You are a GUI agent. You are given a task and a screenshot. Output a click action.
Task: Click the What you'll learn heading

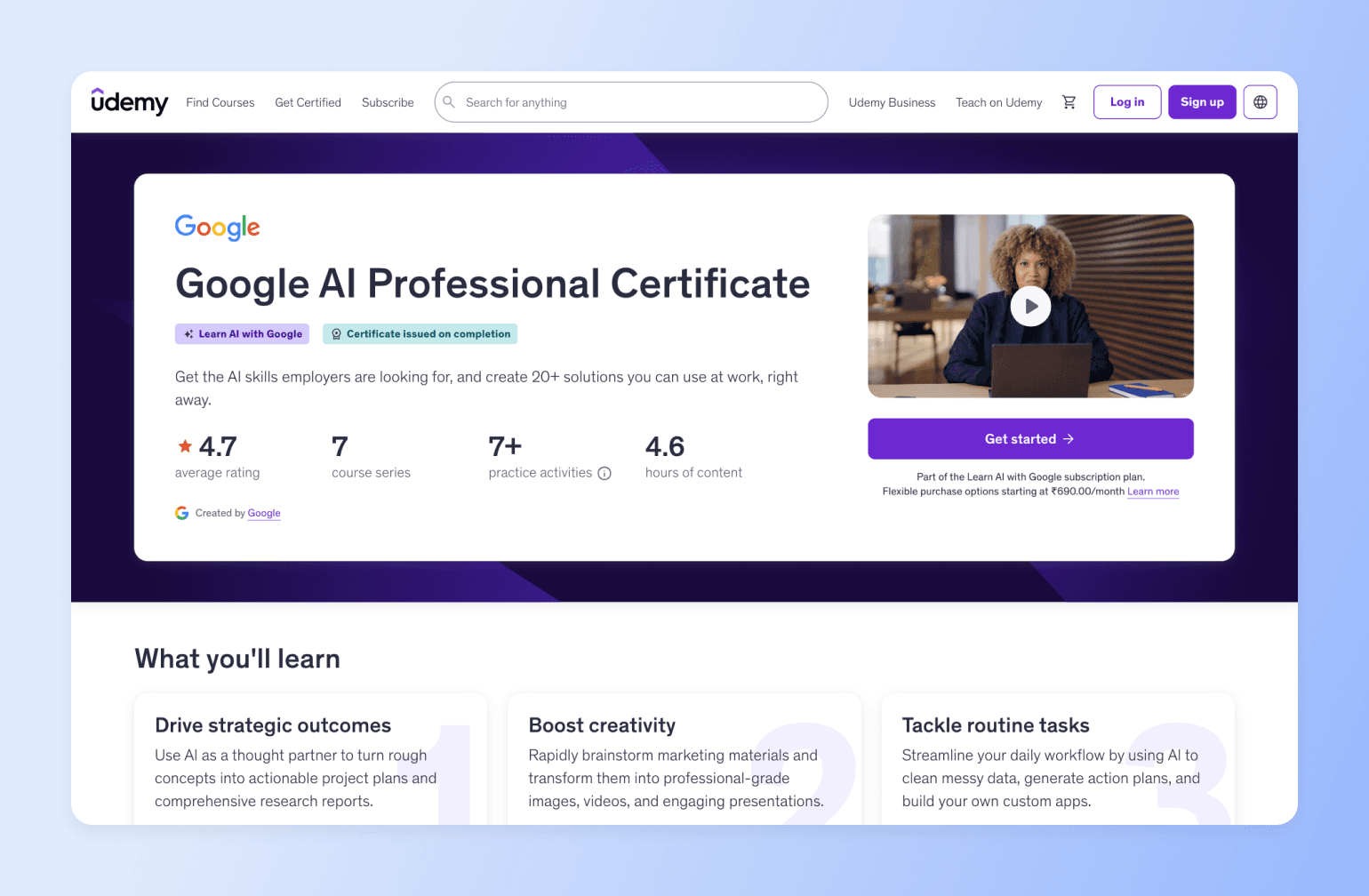click(237, 659)
